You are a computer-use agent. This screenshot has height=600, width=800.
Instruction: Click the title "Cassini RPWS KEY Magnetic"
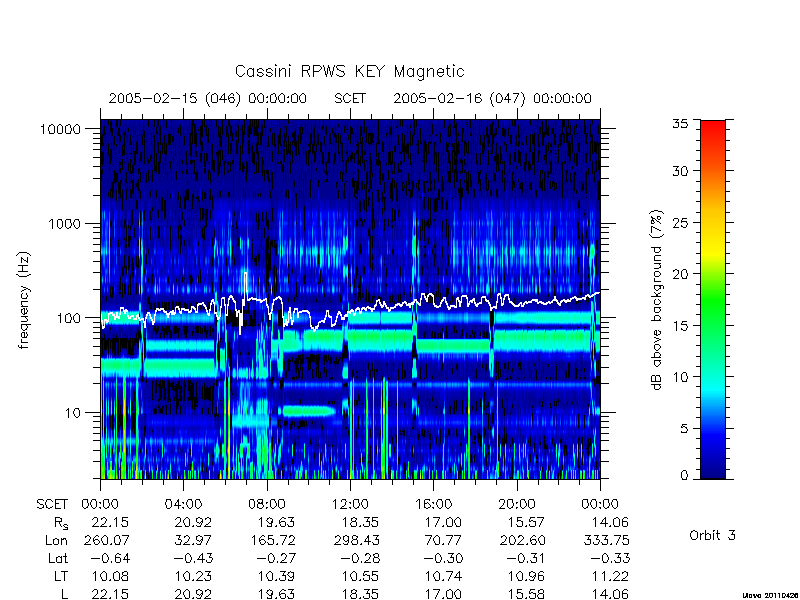click(x=349, y=71)
